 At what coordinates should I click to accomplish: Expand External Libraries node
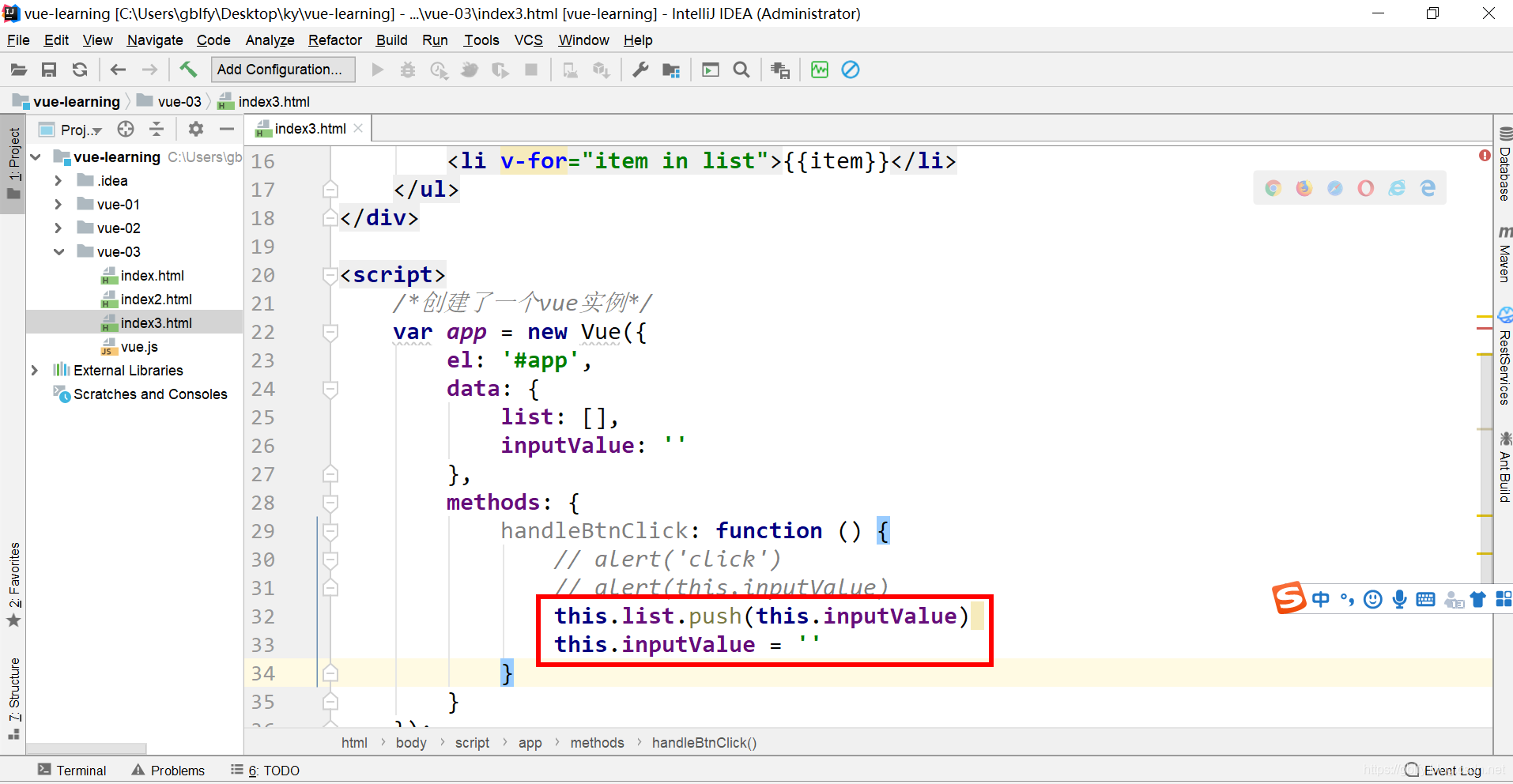[x=35, y=371]
